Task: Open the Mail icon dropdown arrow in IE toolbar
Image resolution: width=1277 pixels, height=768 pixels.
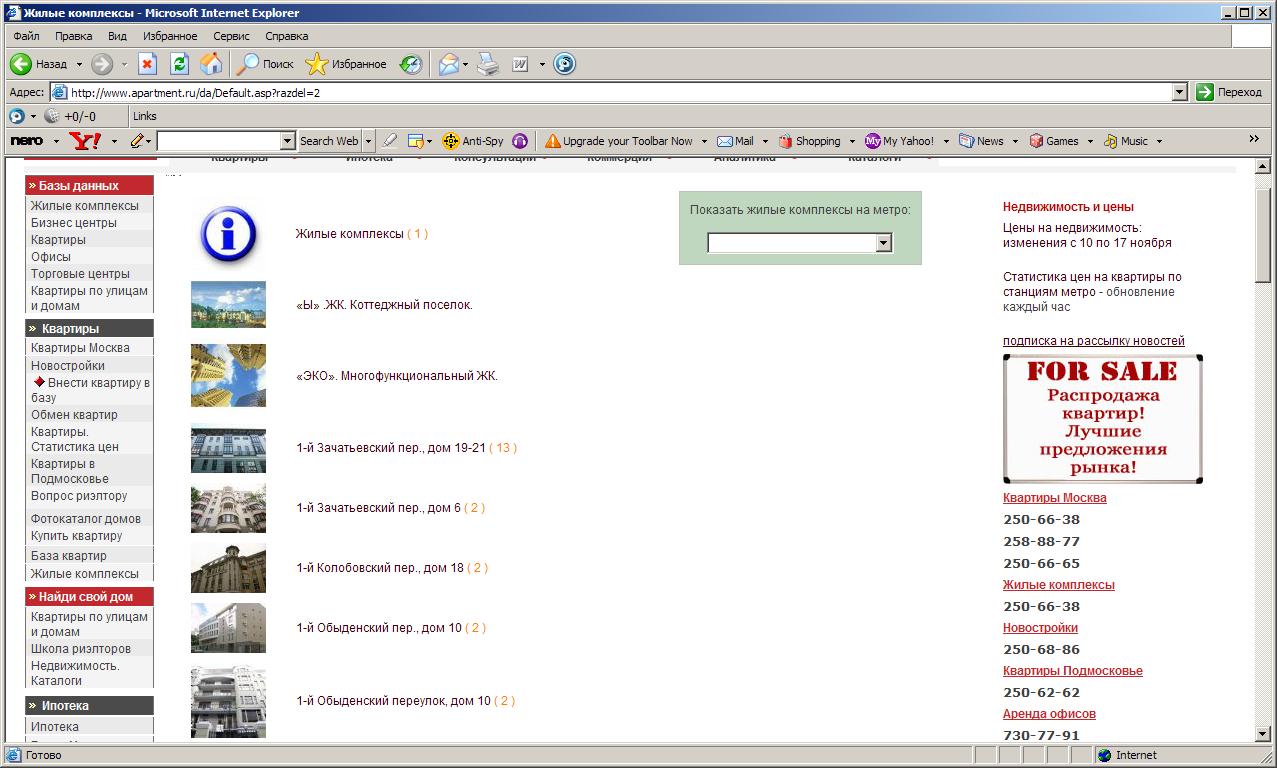Action: click(465, 64)
